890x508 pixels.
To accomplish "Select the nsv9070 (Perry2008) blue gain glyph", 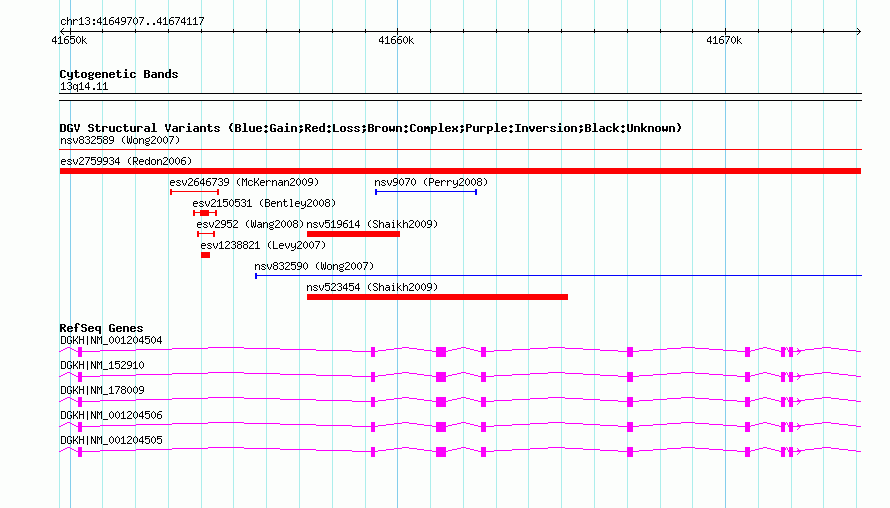I will pos(426,192).
